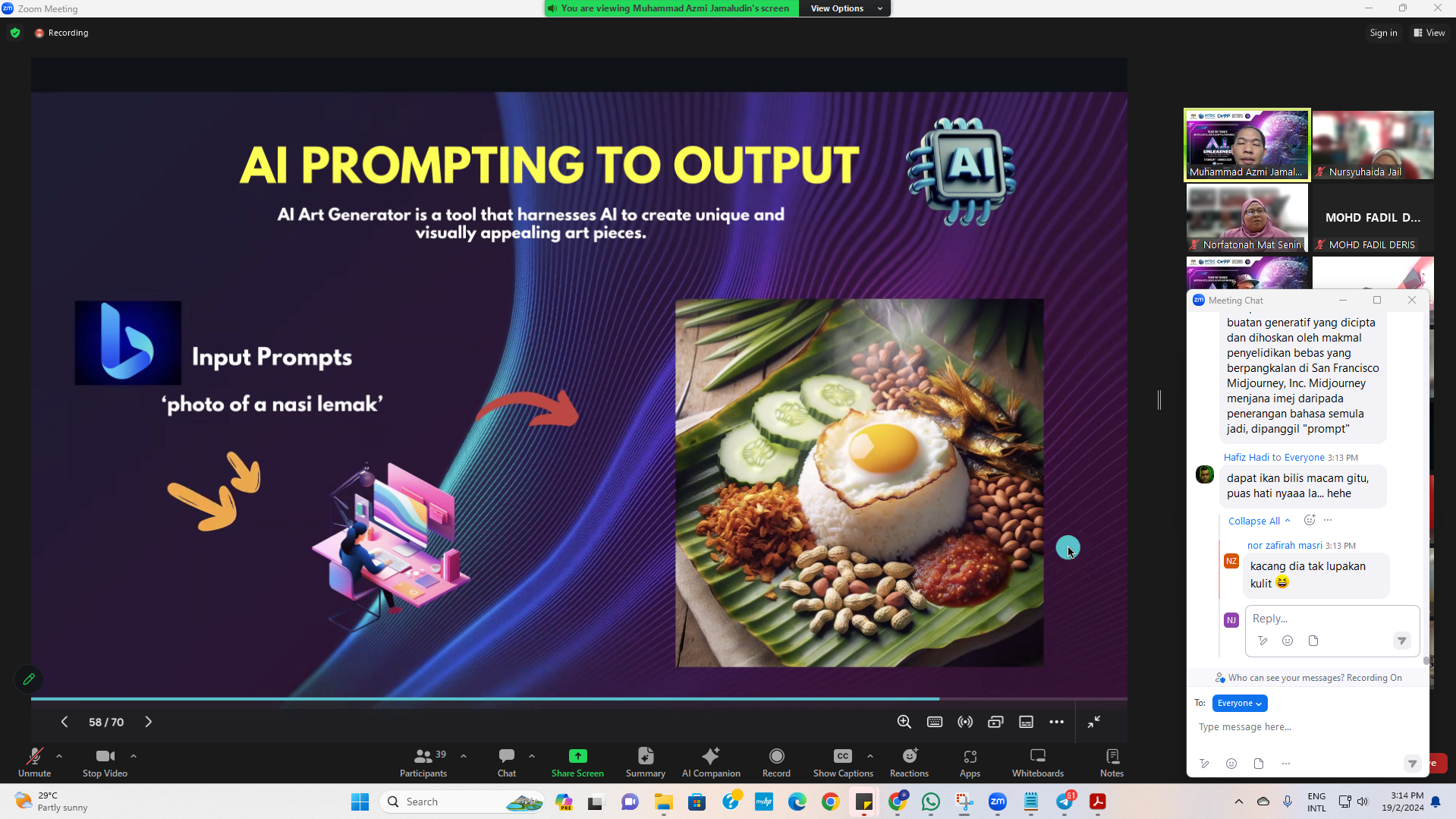Open the Notes panel
Image resolution: width=1456 pixels, height=819 pixels.
coord(1112,762)
